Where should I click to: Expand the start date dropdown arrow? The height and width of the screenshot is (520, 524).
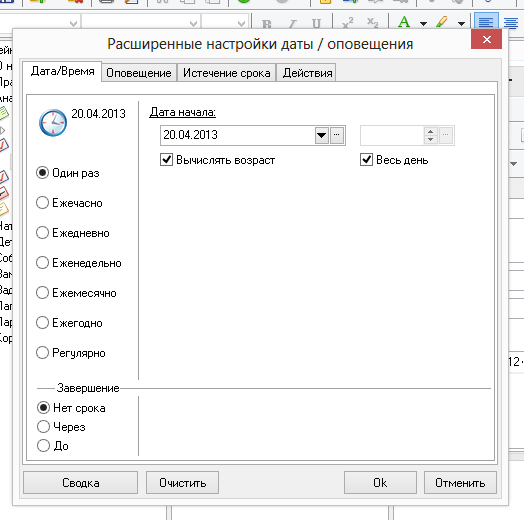(321, 135)
